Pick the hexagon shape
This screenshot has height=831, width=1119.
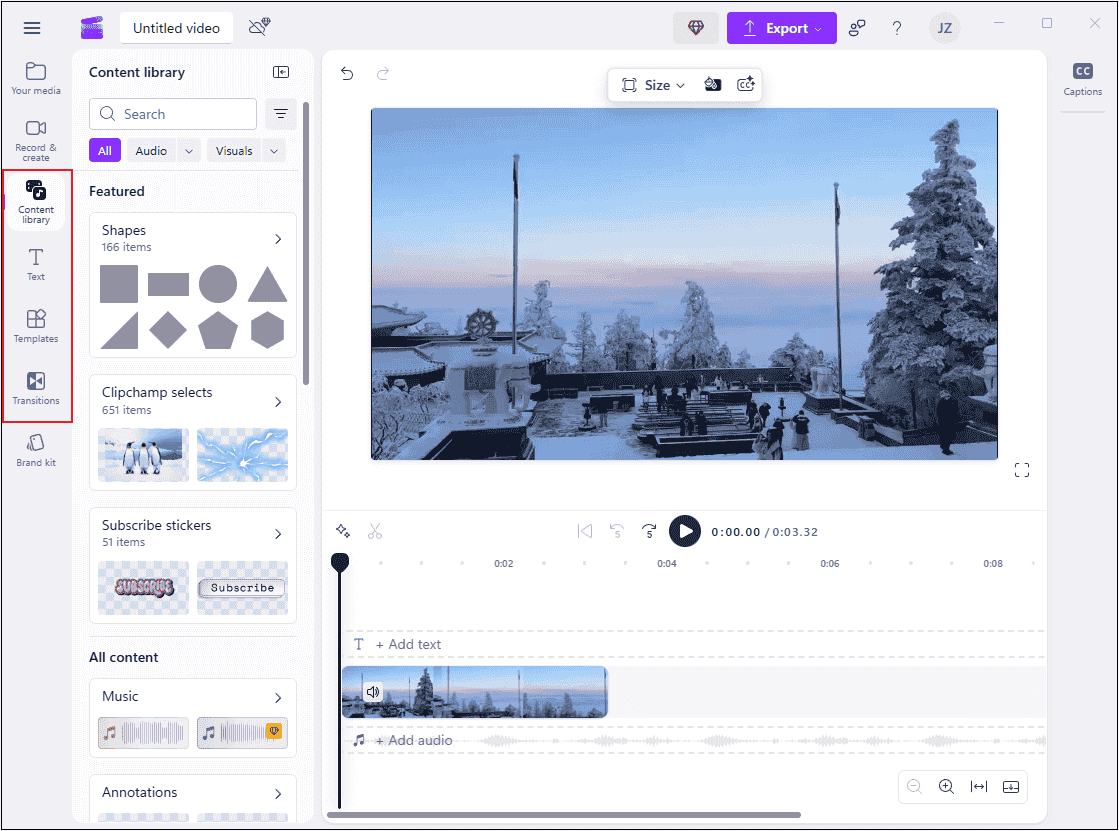point(268,330)
